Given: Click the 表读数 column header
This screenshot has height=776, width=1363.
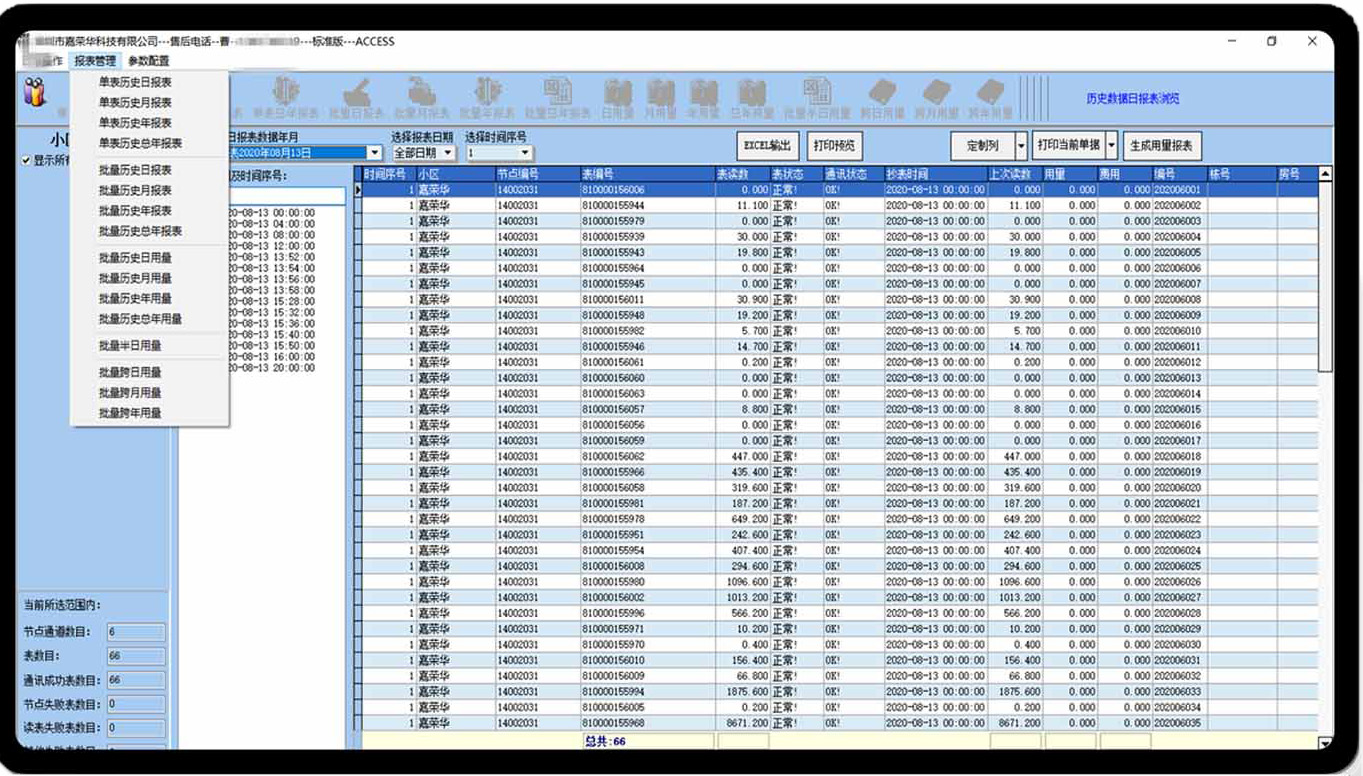Looking at the screenshot, I should [x=742, y=174].
